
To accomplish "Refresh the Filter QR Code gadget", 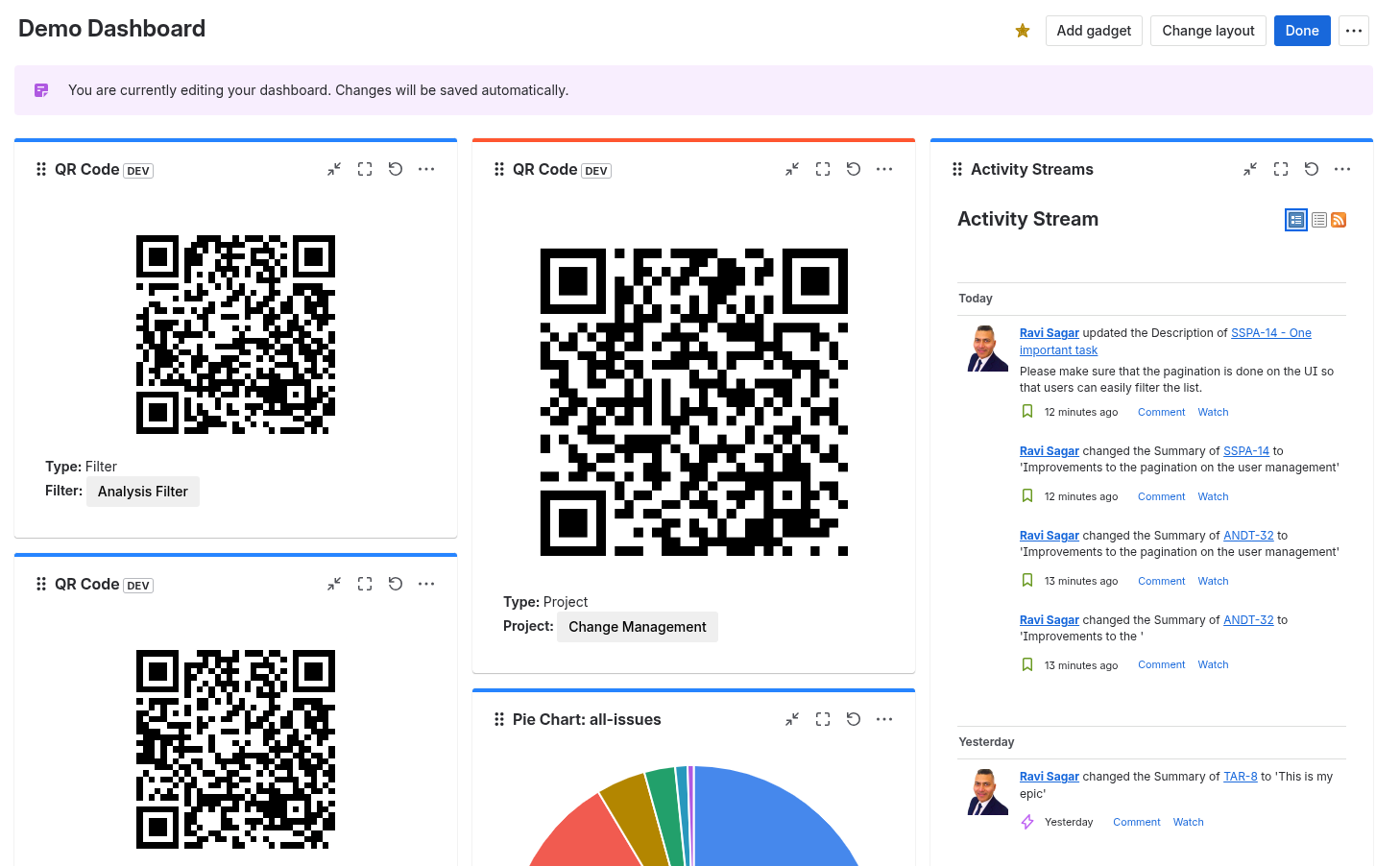I will [396, 169].
